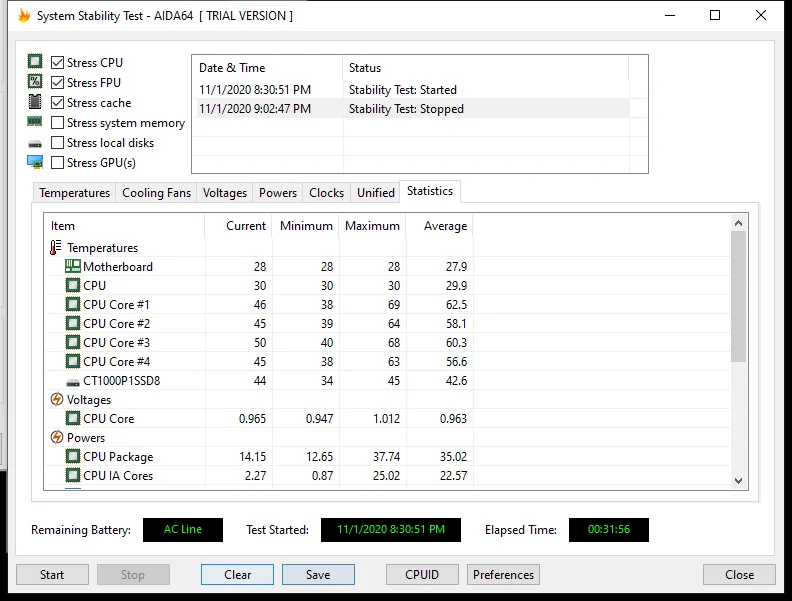The width and height of the screenshot is (792, 601).
Task: Select the Clocks tab
Action: click(326, 193)
